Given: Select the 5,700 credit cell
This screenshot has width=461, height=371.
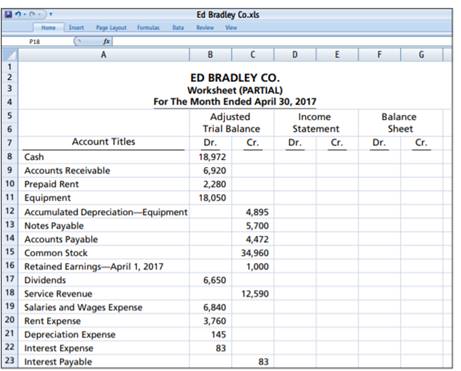Looking at the screenshot, I should pos(253,226).
